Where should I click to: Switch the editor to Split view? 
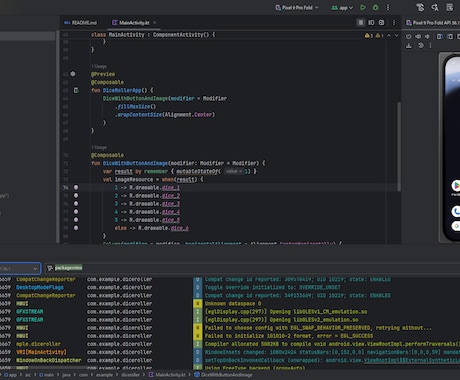pyautogui.click(x=371, y=22)
